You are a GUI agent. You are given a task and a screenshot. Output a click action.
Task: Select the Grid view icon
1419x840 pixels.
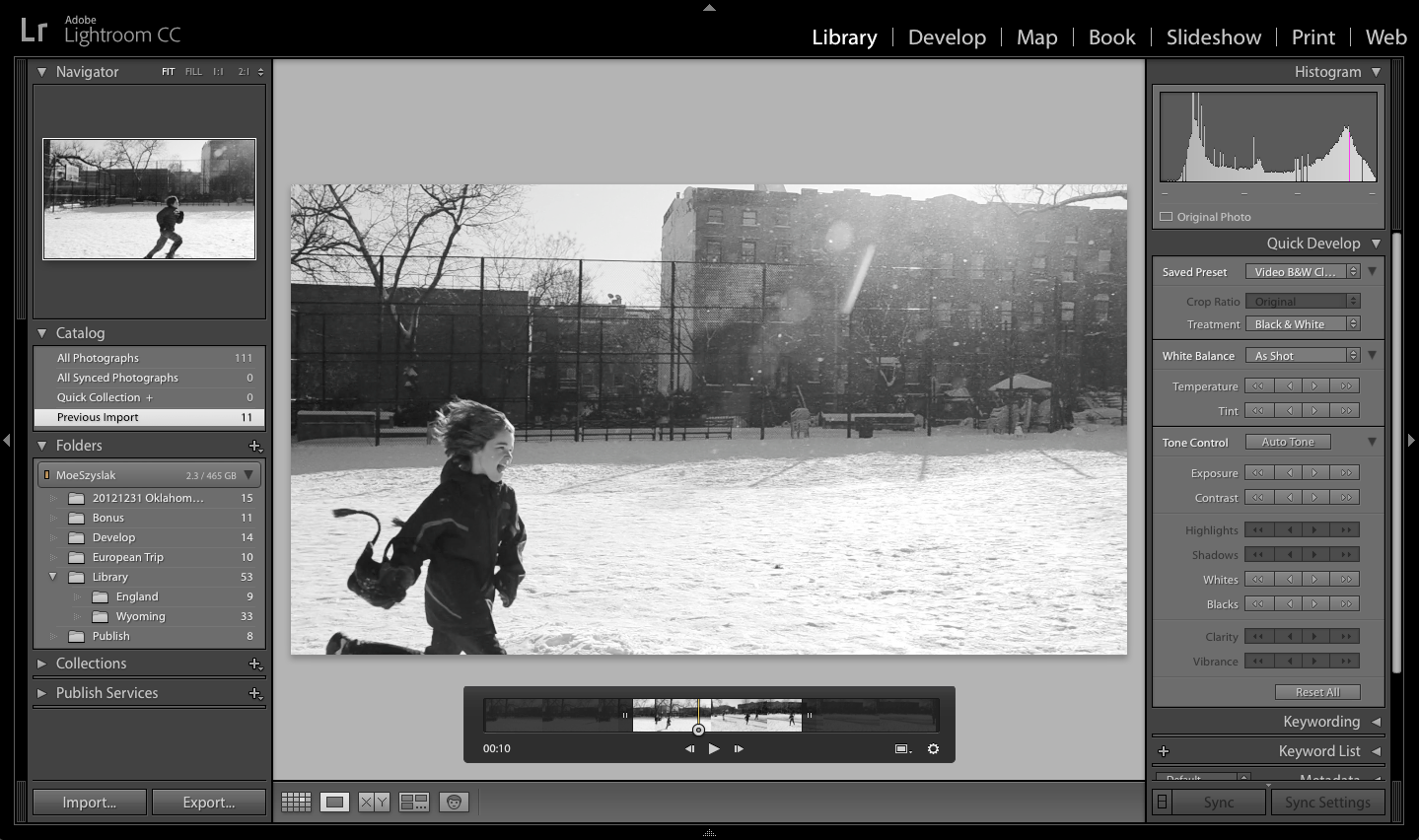[x=296, y=802]
